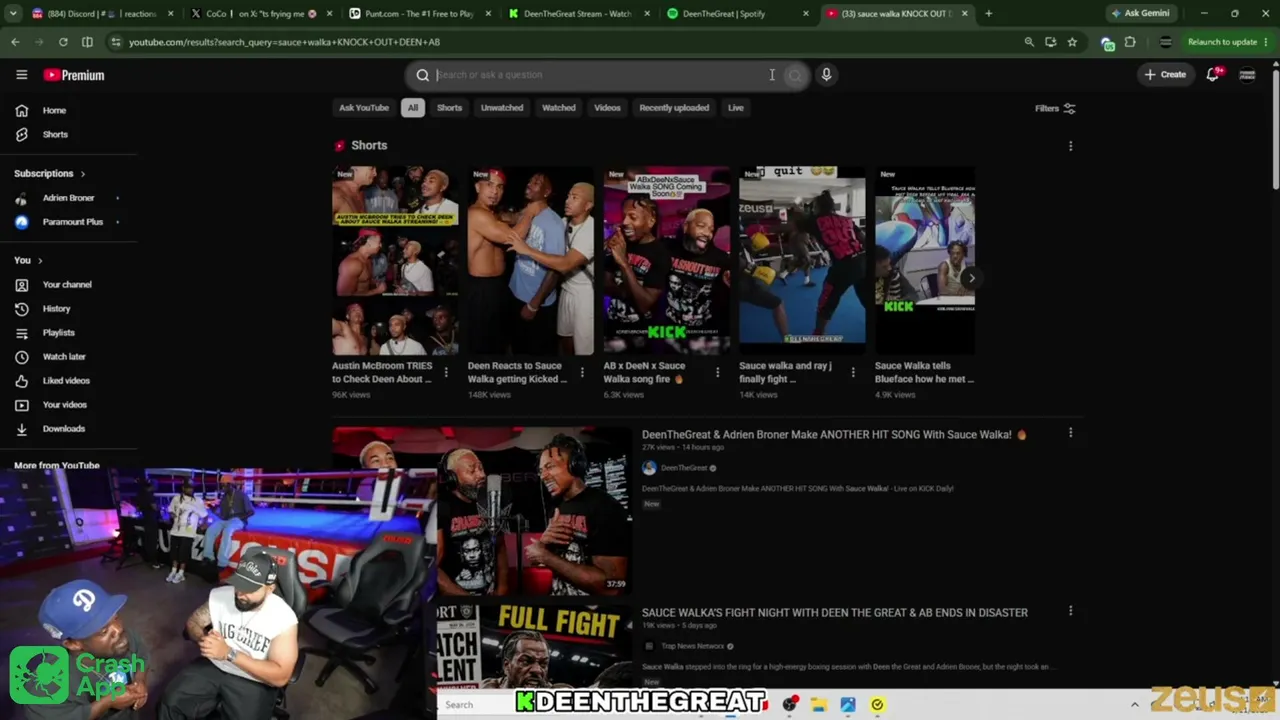Image resolution: width=1280 pixels, height=720 pixels.
Task: Open Home in the YouTube sidebar
Action: 54,110
